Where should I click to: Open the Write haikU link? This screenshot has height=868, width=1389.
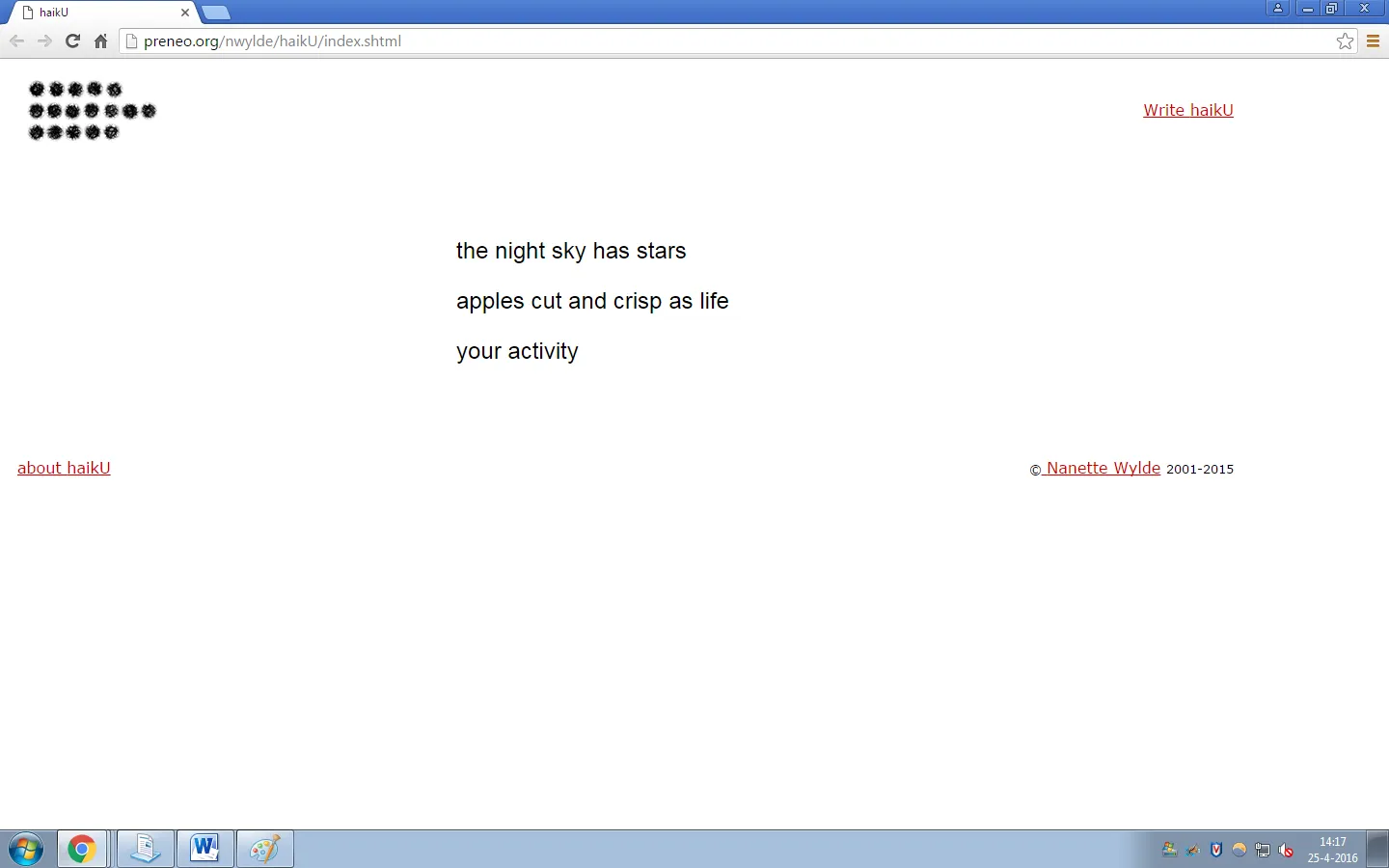pyautogui.click(x=1187, y=110)
